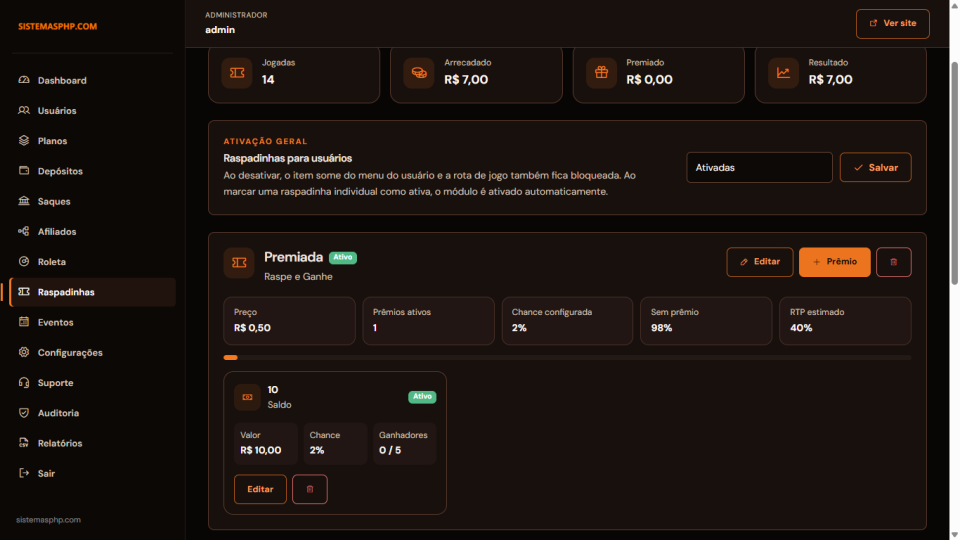Image resolution: width=960 pixels, height=540 pixels.
Task: Open the Dashboard sidebar item
Action: point(92,80)
